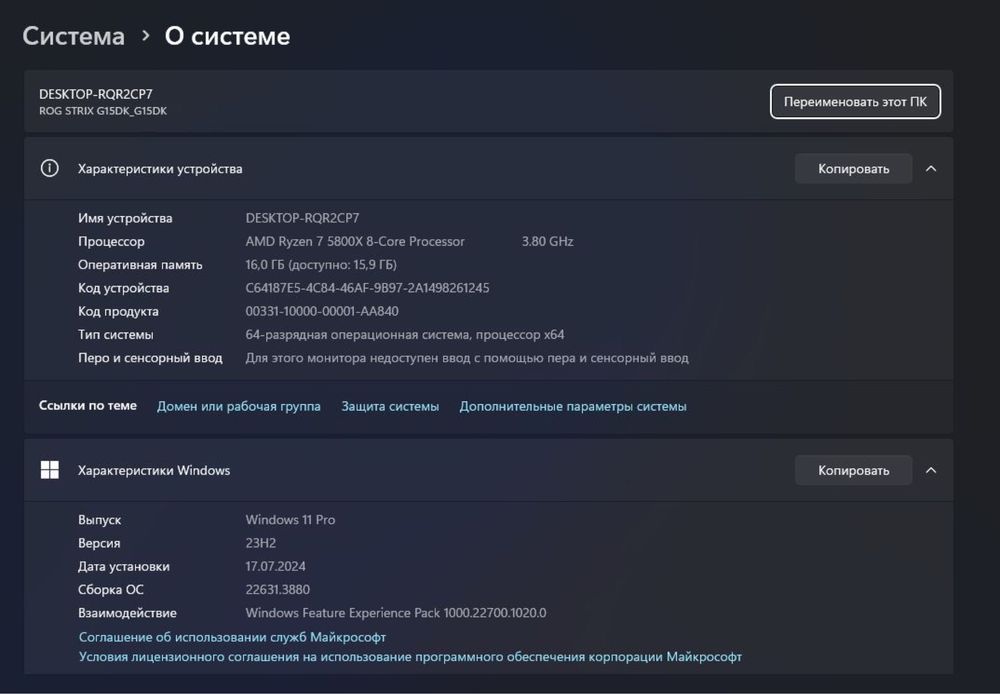Image resolution: width=1000 pixels, height=694 pixels.
Task: Select the 16,0 ГБ memory value
Action: click(321, 265)
